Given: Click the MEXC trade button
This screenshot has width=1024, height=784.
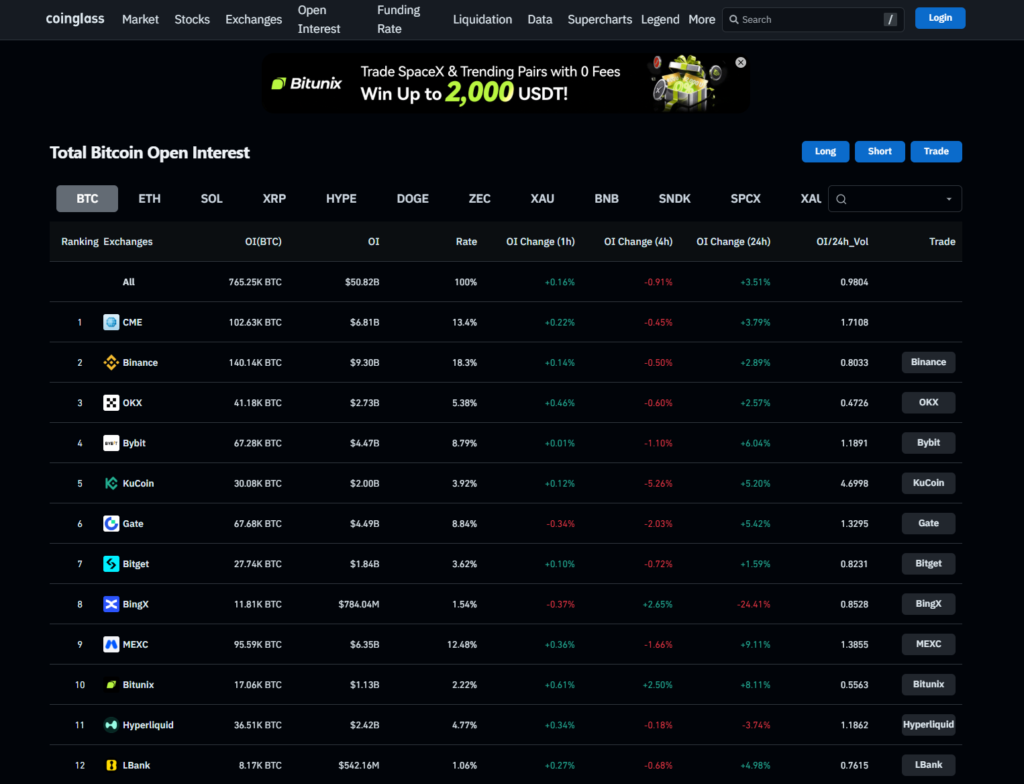Looking at the screenshot, I should coord(928,644).
